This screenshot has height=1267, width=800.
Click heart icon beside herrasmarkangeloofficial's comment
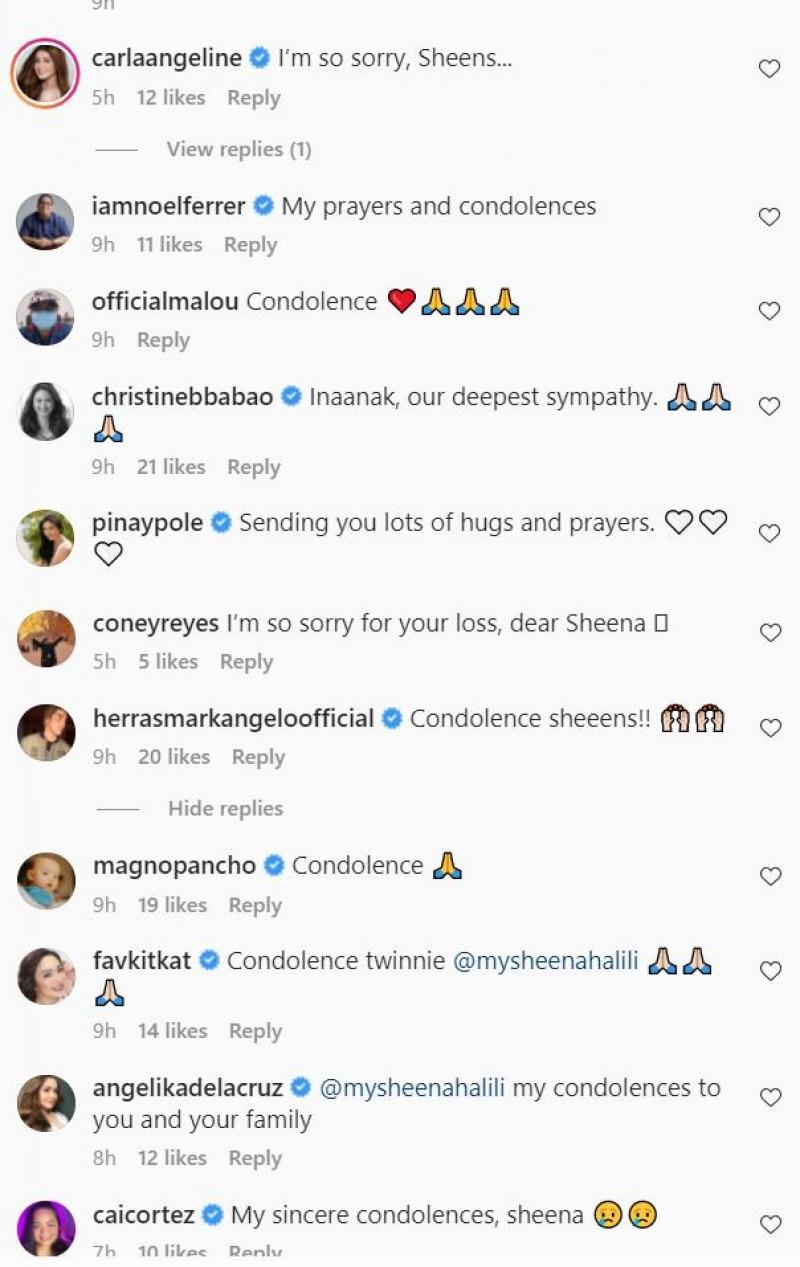pyautogui.click(x=768, y=729)
